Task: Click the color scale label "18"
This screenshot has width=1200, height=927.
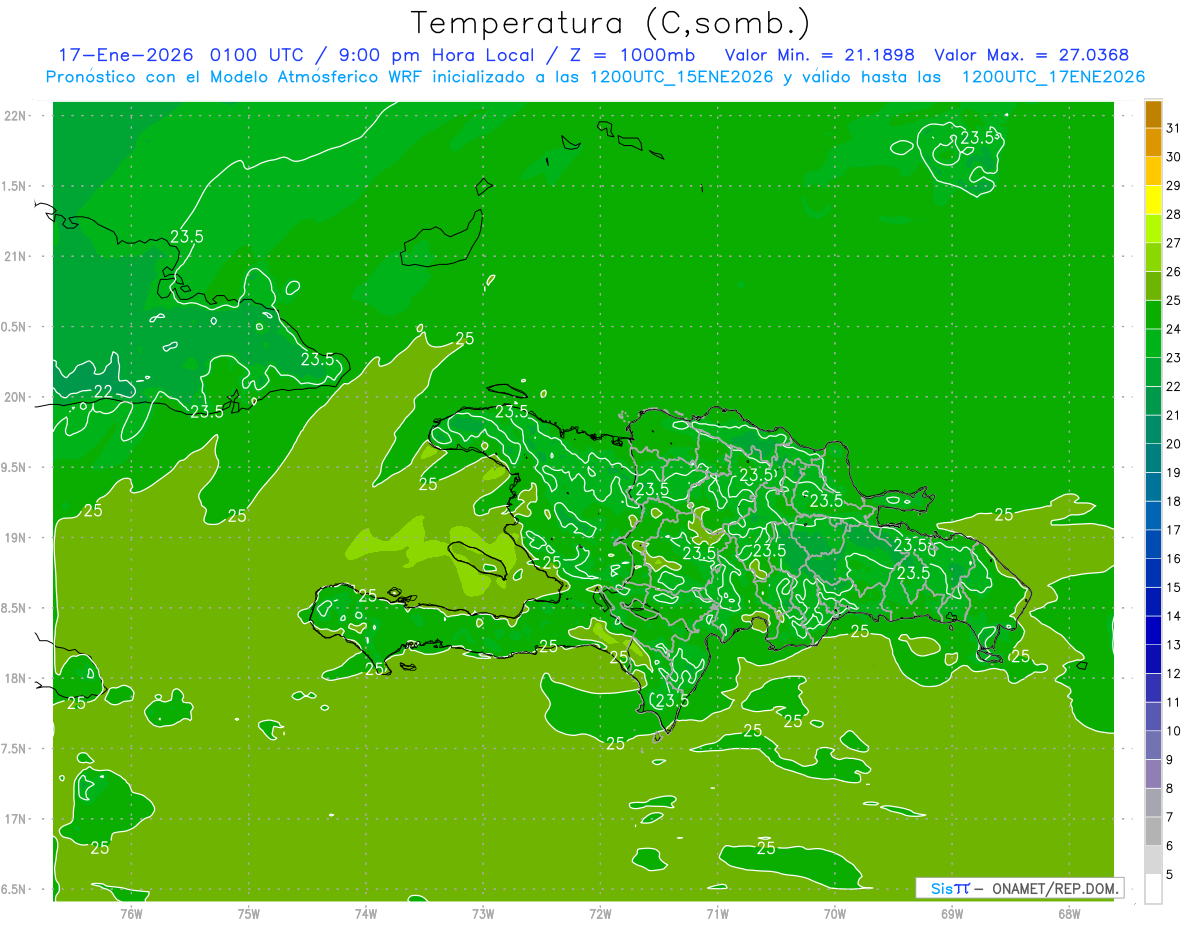Action: (1174, 501)
